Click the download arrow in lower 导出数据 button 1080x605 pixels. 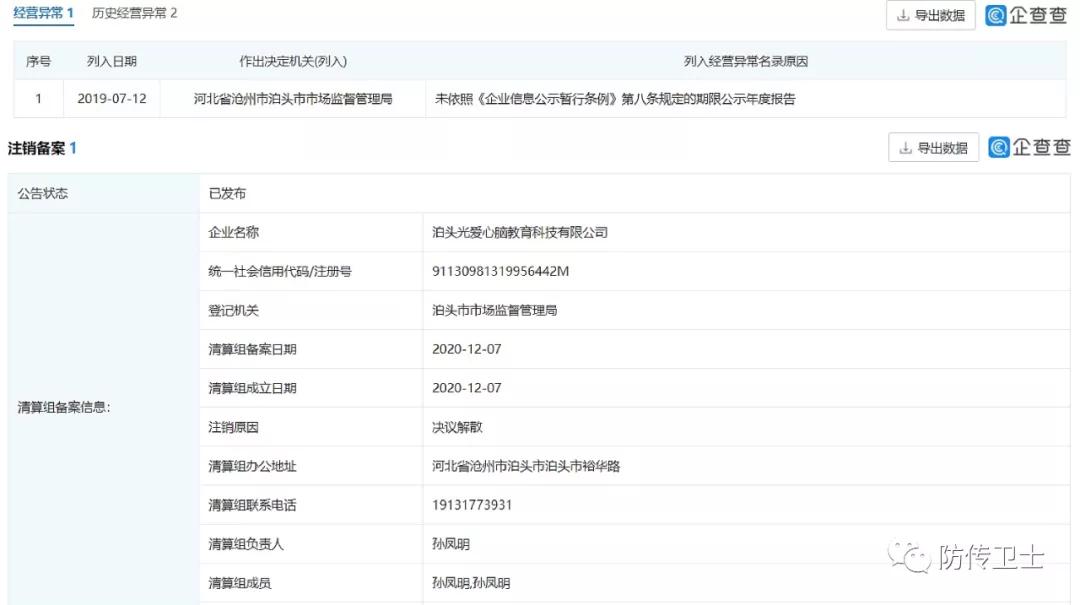[904, 147]
